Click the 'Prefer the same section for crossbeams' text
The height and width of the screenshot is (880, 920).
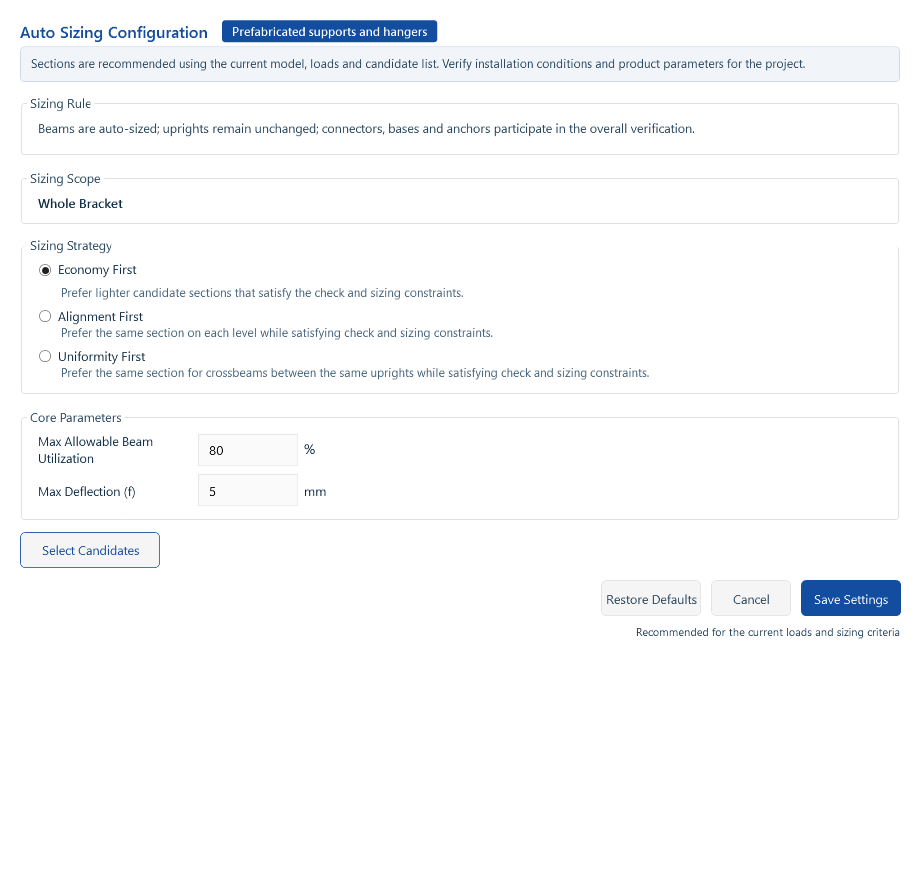pyautogui.click(x=355, y=373)
